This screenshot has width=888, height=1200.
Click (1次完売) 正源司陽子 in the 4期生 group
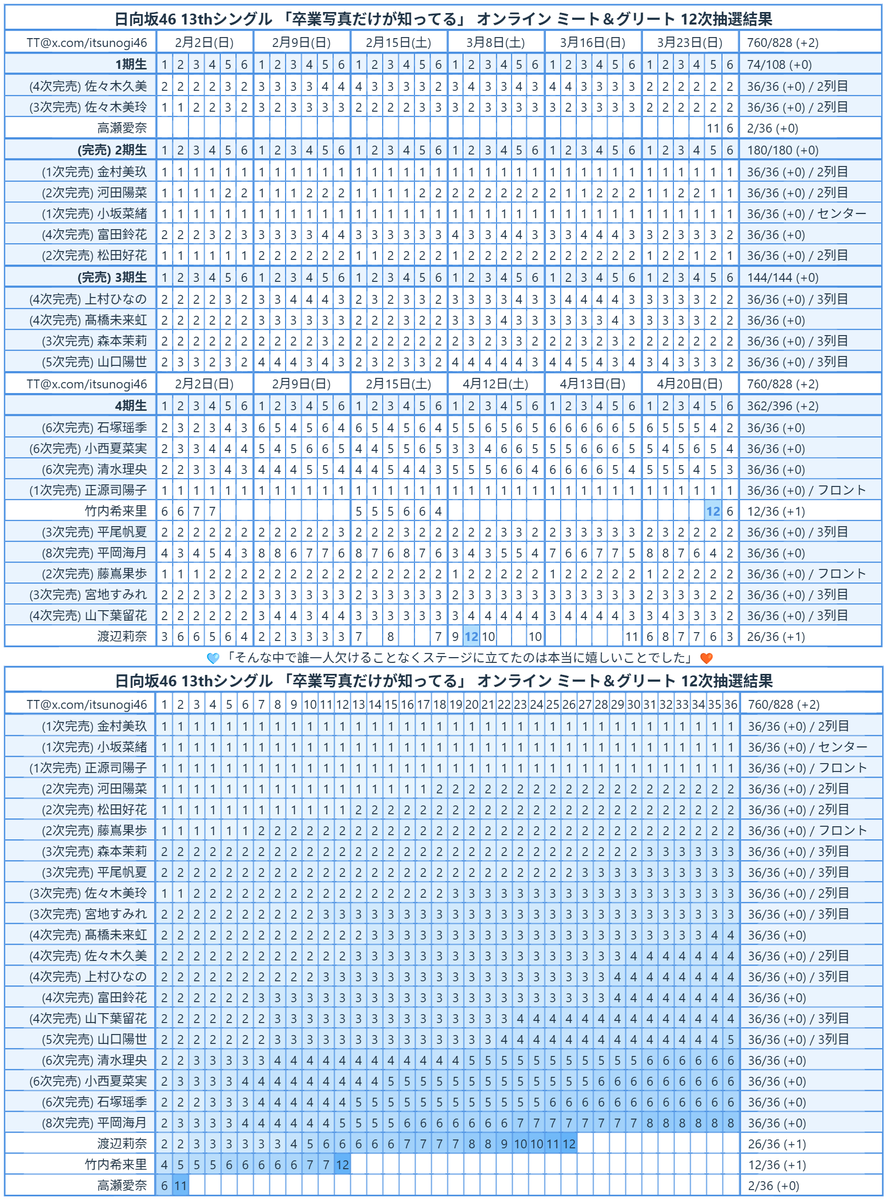coord(88,489)
